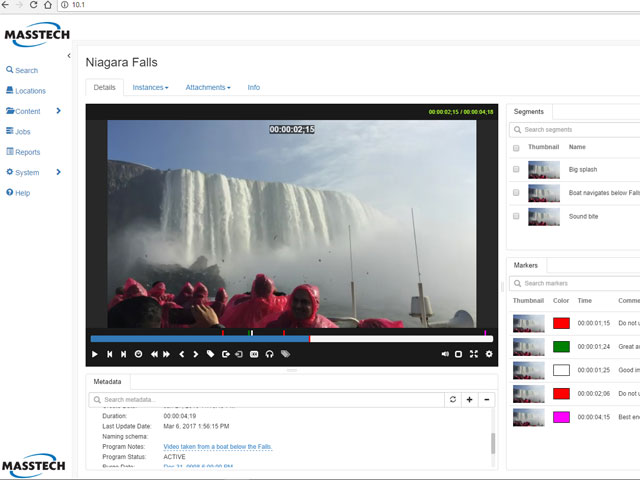The image size is (640, 480).
Task: Check the Big splash segment
Action: tap(516, 169)
